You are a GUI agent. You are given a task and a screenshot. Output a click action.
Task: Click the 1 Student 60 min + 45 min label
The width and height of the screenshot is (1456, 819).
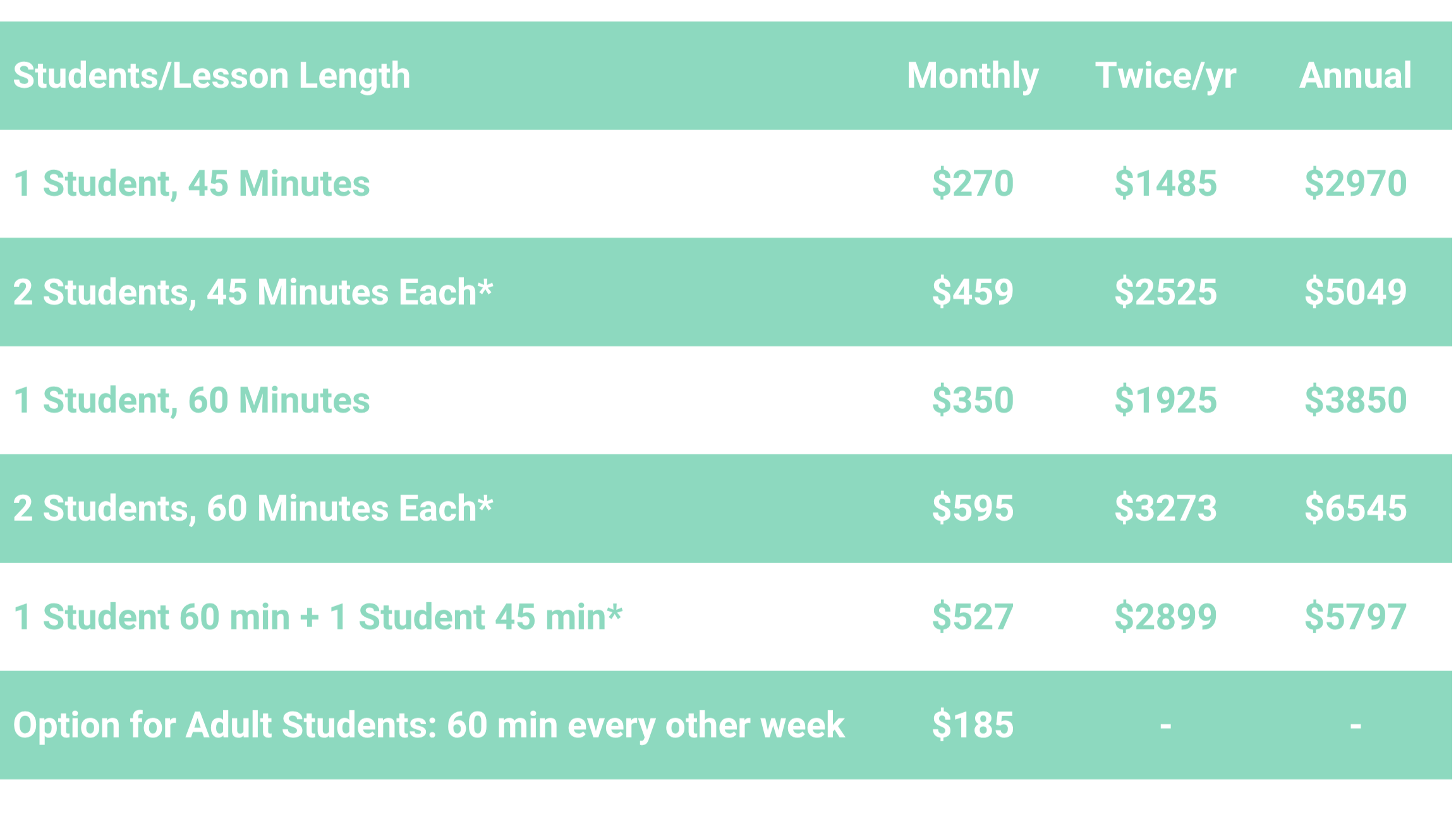click(x=318, y=617)
